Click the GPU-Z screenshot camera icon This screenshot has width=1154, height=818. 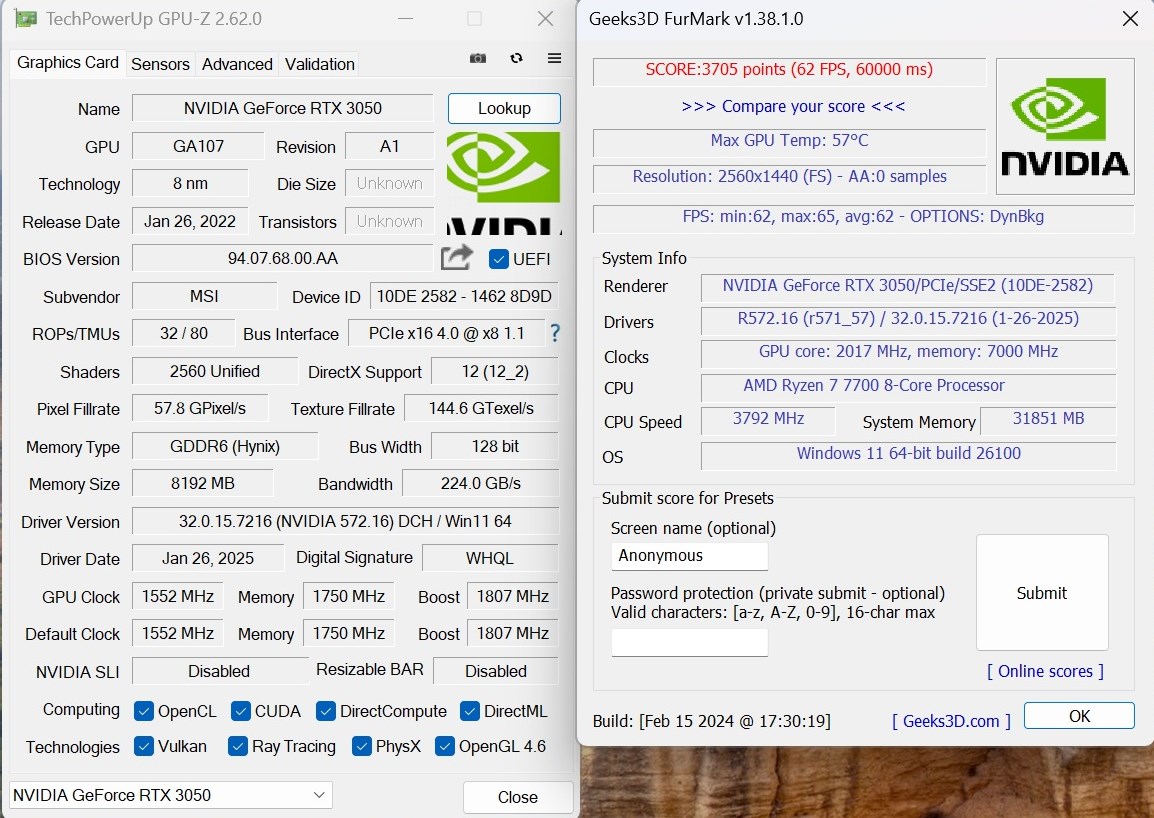478,59
